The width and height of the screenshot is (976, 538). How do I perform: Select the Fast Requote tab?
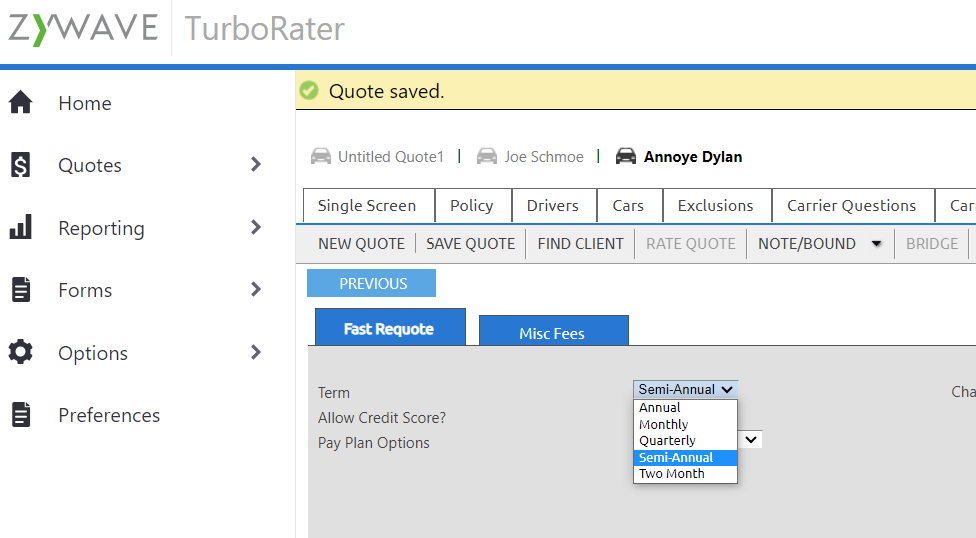[x=390, y=328]
